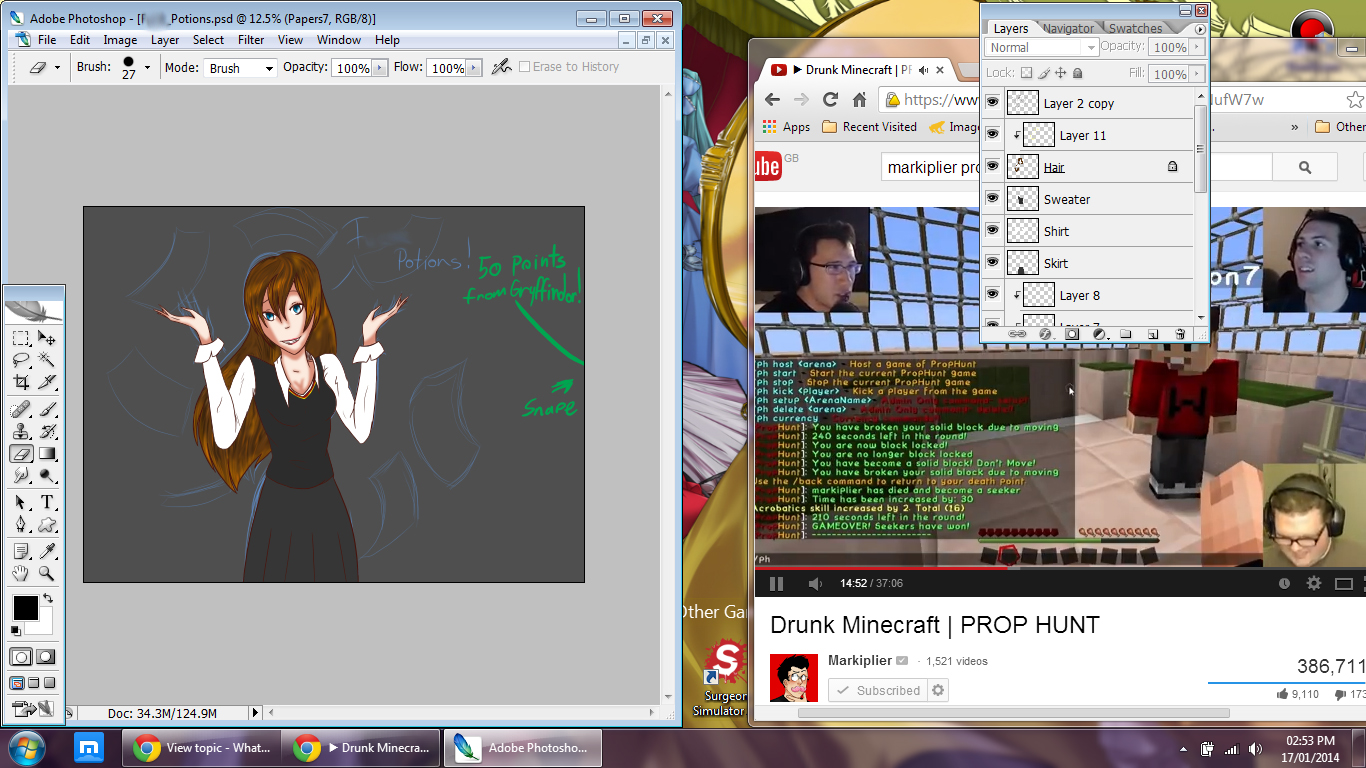The height and width of the screenshot is (768, 1366).
Task: Open the layer blend mode dropdown
Action: point(1043,48)
